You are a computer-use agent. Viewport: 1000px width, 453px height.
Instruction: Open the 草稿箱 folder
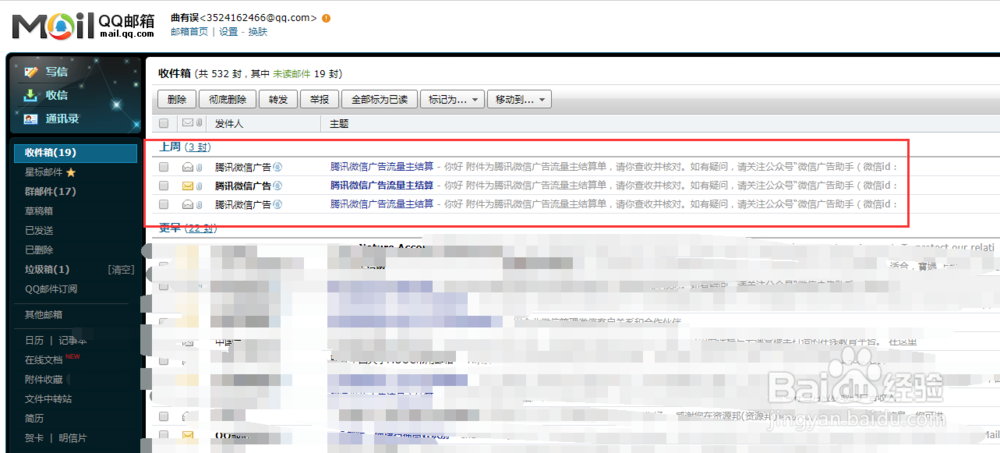pos(39,211)
